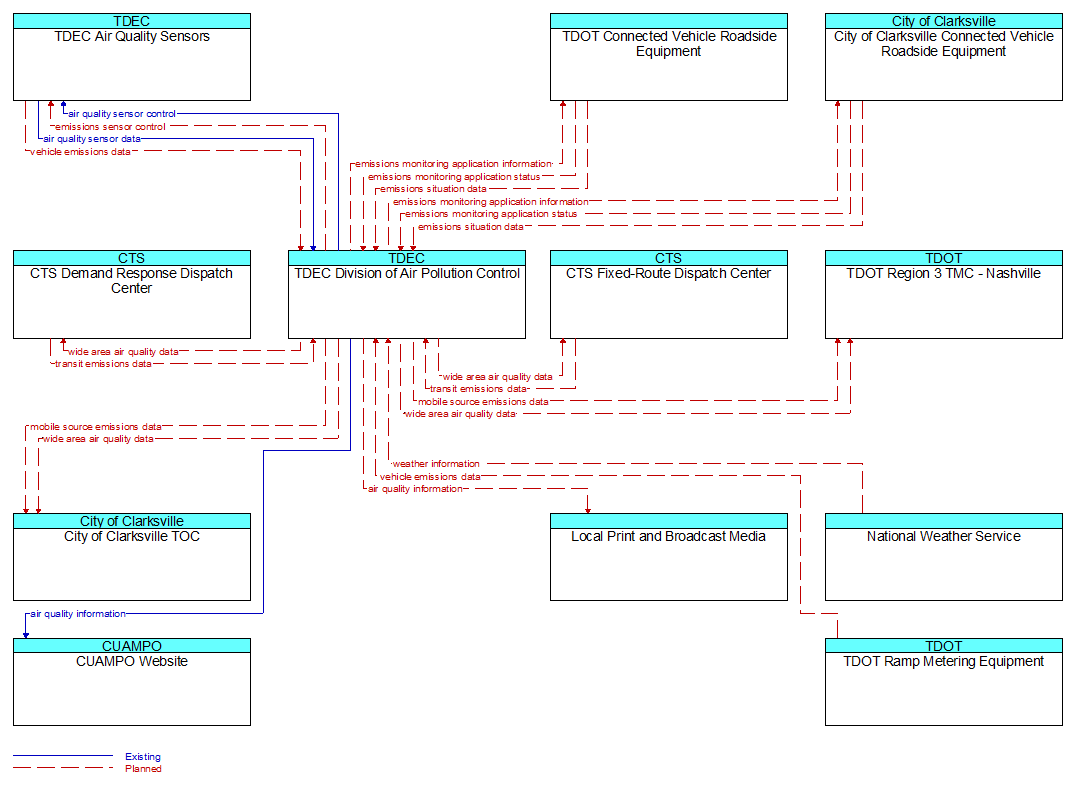Click 'transit emissions data' label under CTS Fixed-Route
This screenshot has height=787, width=1073.
pyautogui.click(x=478, y=389)
